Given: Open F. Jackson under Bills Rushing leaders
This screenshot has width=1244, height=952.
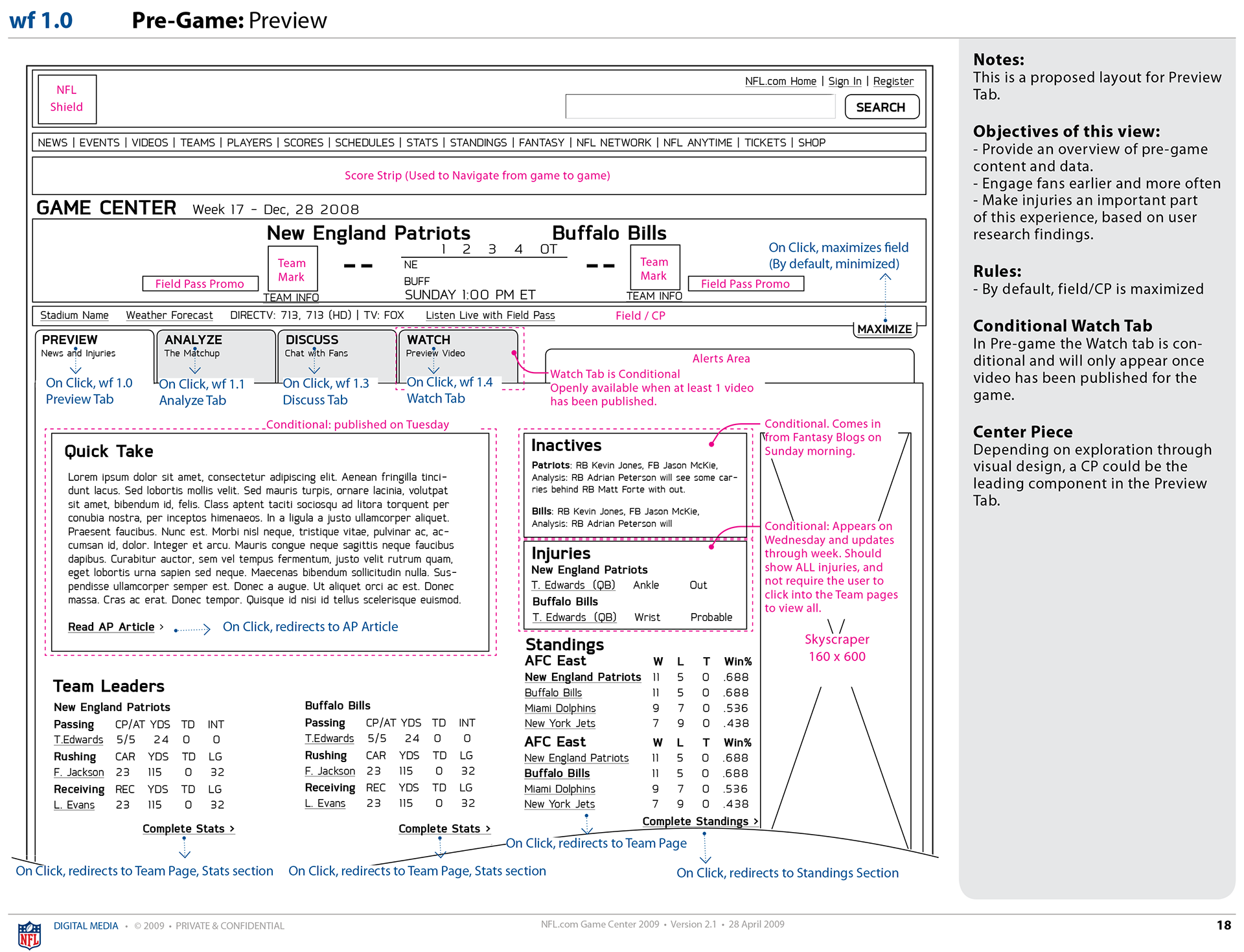Looking at the screenshot, I should pyautogui.click(x=330, y=771).
